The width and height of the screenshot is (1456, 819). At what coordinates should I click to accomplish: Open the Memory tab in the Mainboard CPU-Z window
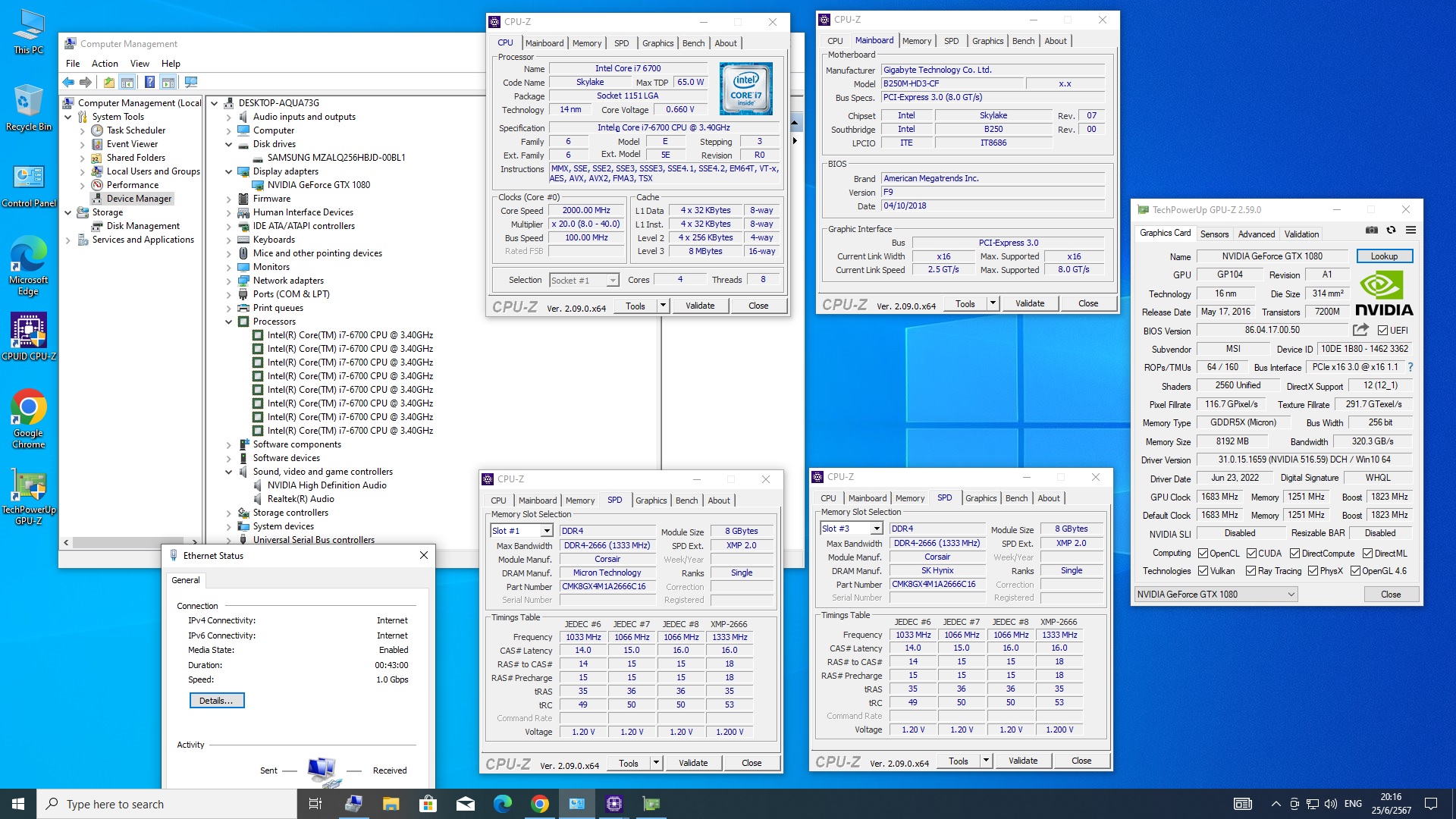(x=916, y=41)
